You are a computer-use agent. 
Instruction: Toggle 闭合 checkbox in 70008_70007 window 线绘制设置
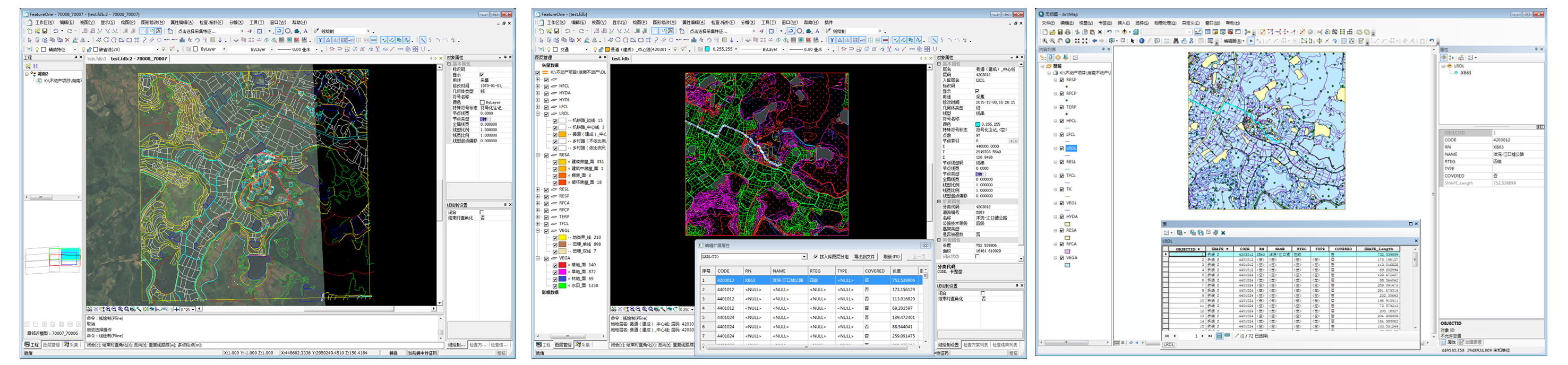pyautogui.click(x=482, y=213)
